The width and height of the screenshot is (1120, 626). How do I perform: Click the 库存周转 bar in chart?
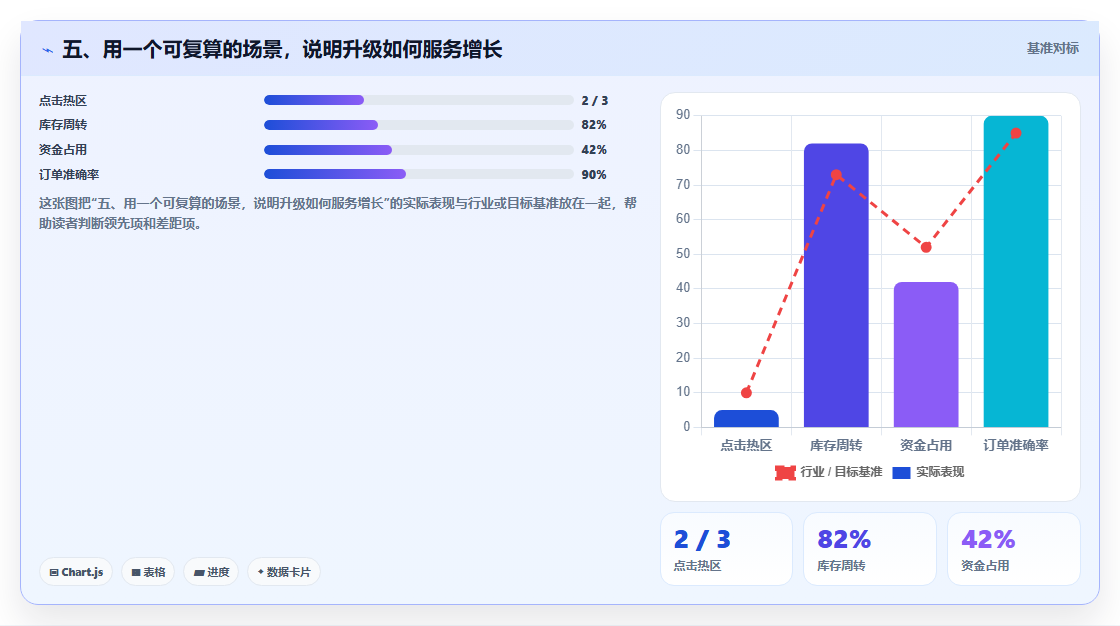point(836,286)
